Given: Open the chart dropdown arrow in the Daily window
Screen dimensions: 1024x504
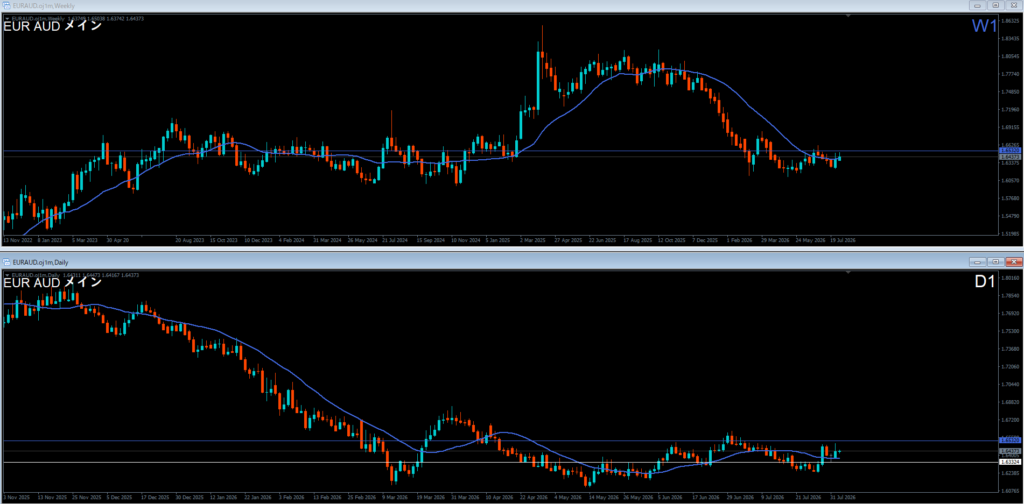Looking at the screenshot, I should [x=7, y=275].
